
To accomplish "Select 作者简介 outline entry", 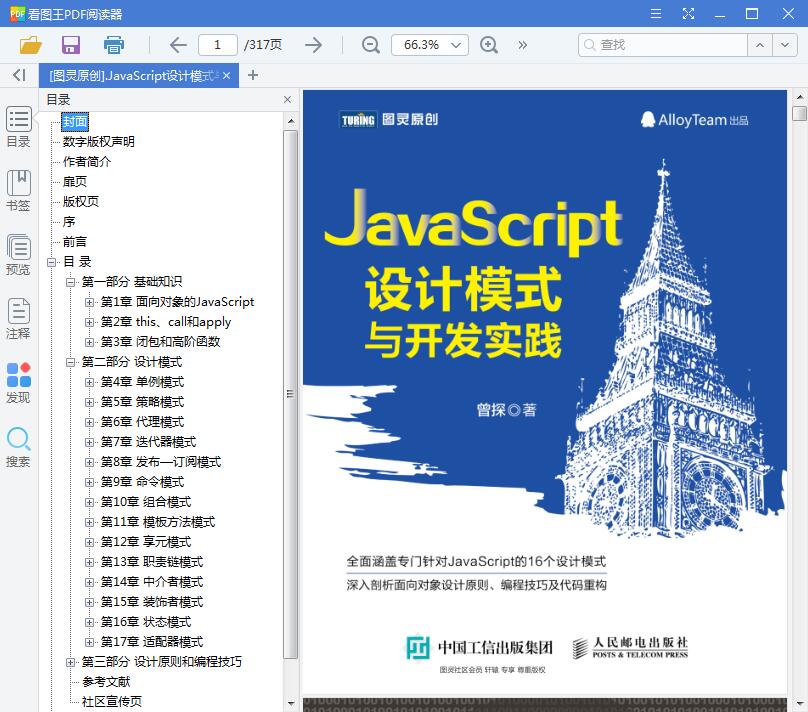I will 87,161.
